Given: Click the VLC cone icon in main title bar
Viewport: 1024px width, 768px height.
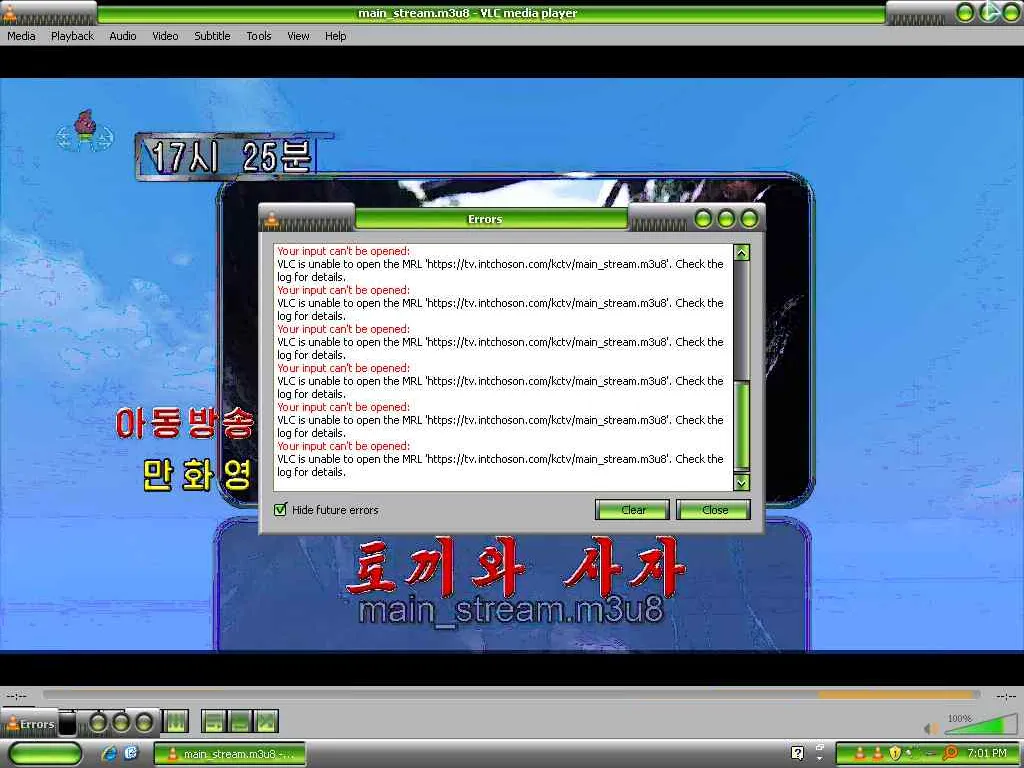Looking at the screenshot, I should click(10, 12).
